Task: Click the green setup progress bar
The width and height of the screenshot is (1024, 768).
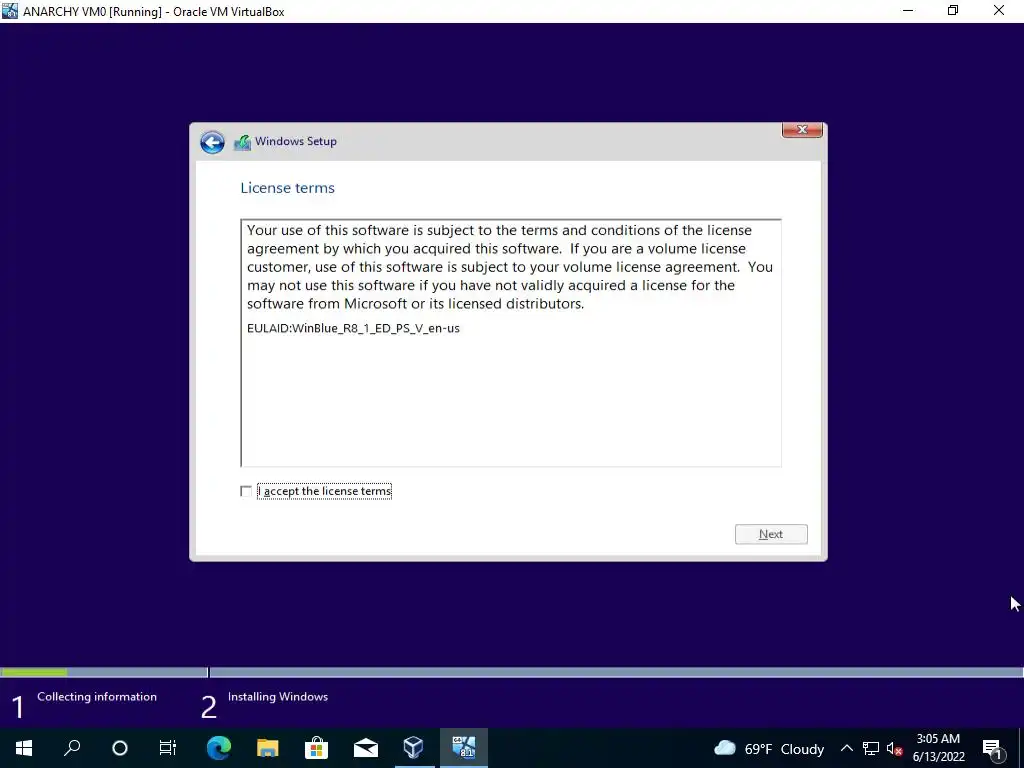Action: pyautogui.click(x=34, y=672)
